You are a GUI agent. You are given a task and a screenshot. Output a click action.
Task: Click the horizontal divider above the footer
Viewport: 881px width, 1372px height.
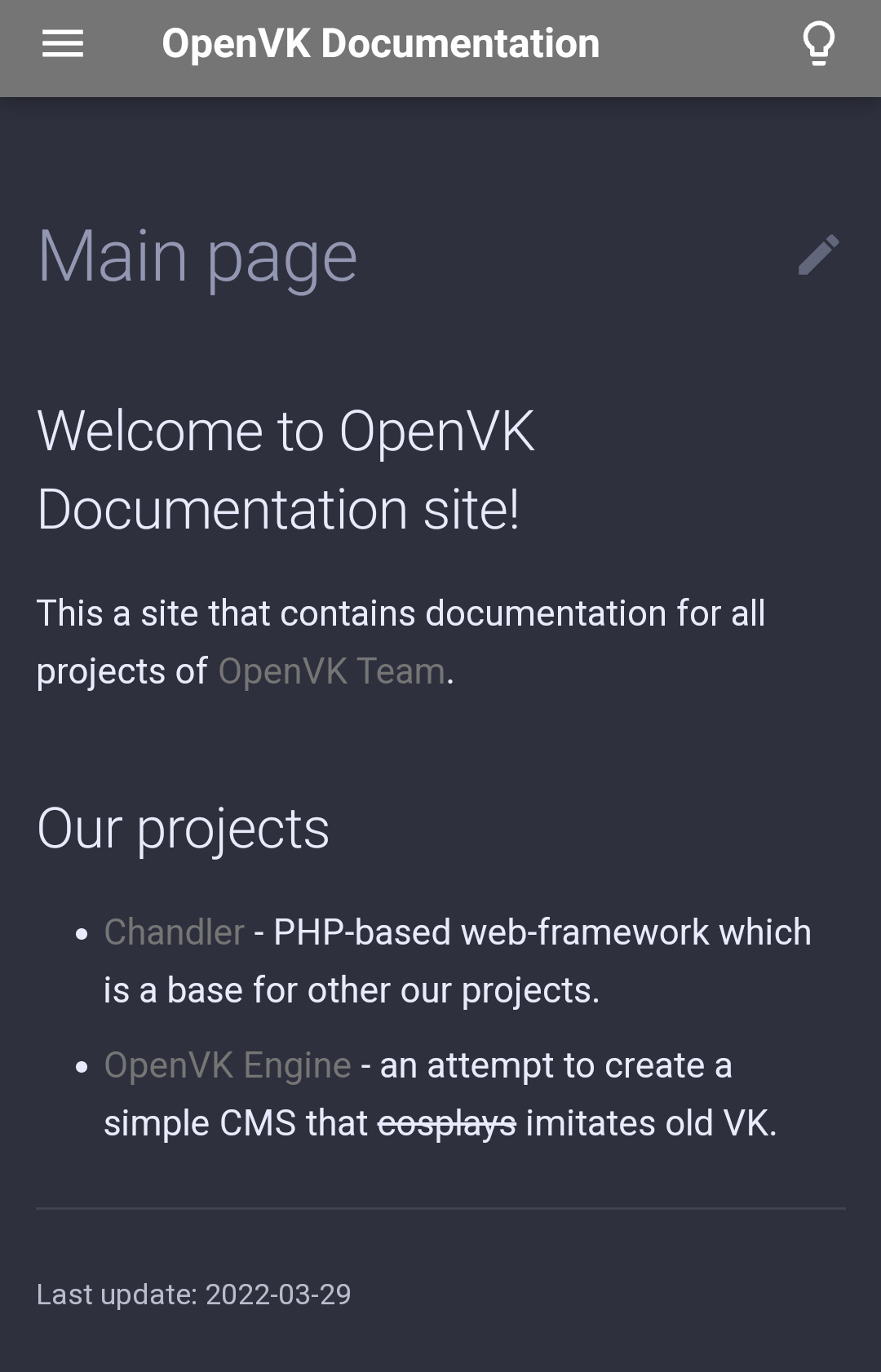(440, 1208)
